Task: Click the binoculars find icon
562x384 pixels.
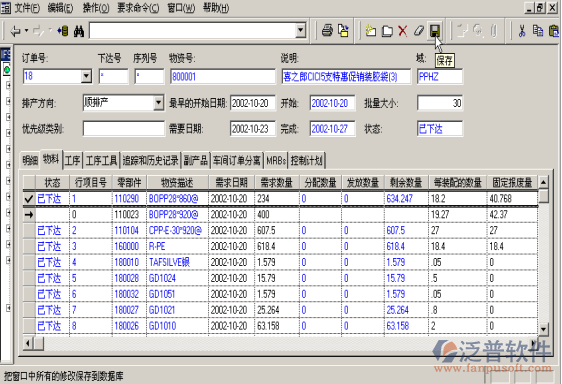Action: 79,31
